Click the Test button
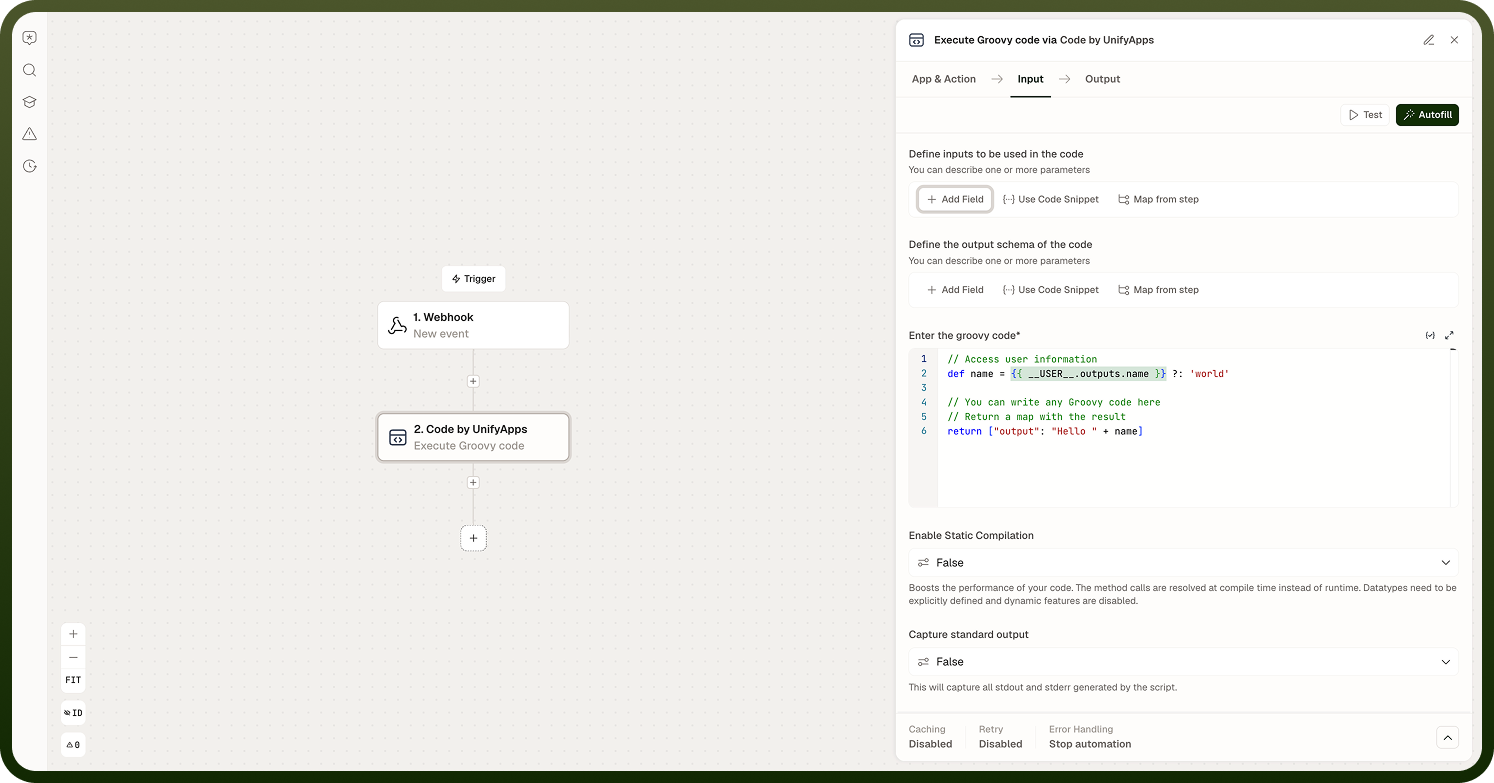The image size is (1494, 783). tap(1365, 115)
